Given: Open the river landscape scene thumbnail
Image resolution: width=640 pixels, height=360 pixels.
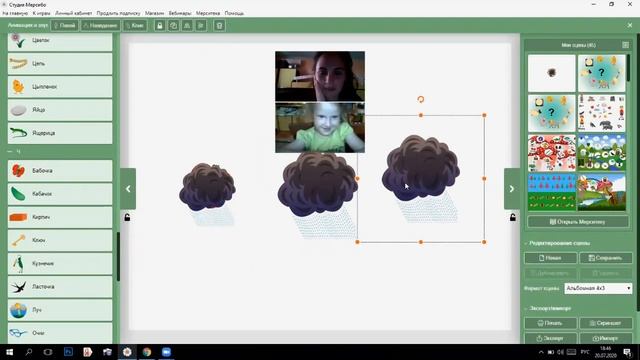Looking at the screenshot, I should (602, 192).
